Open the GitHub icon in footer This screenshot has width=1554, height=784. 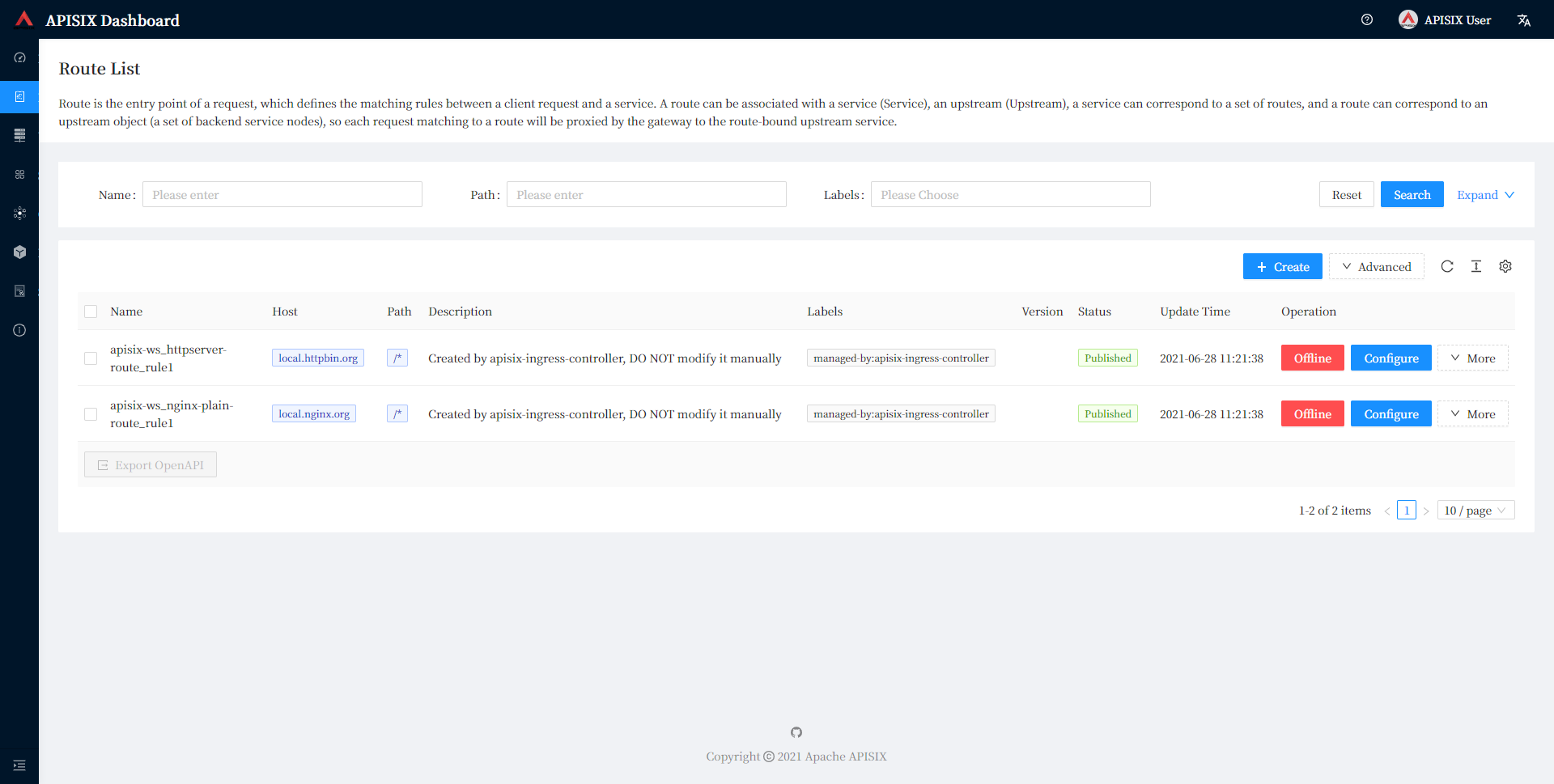coord(796,732)
